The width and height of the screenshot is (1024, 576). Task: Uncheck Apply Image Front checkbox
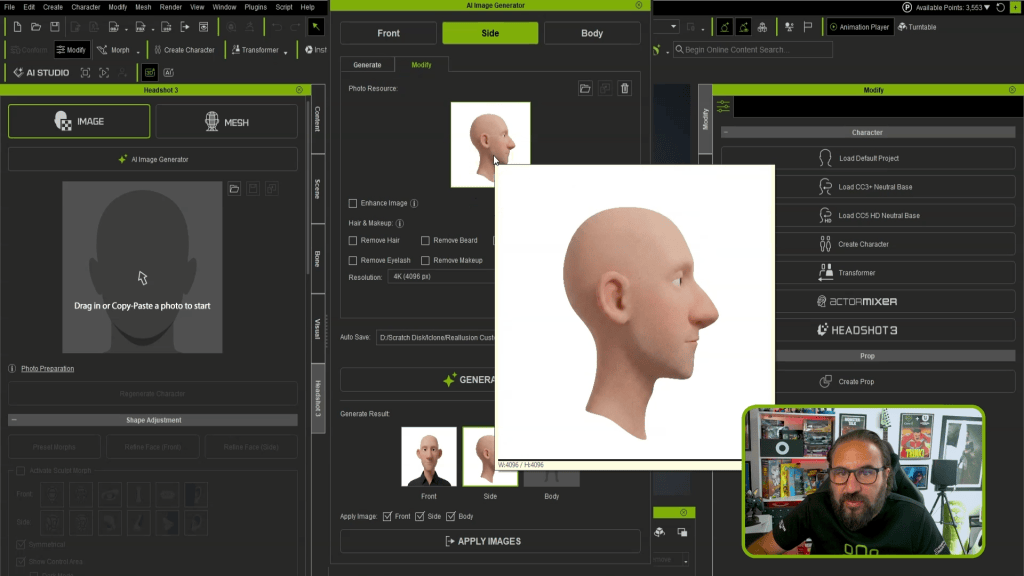coord(387,517)
